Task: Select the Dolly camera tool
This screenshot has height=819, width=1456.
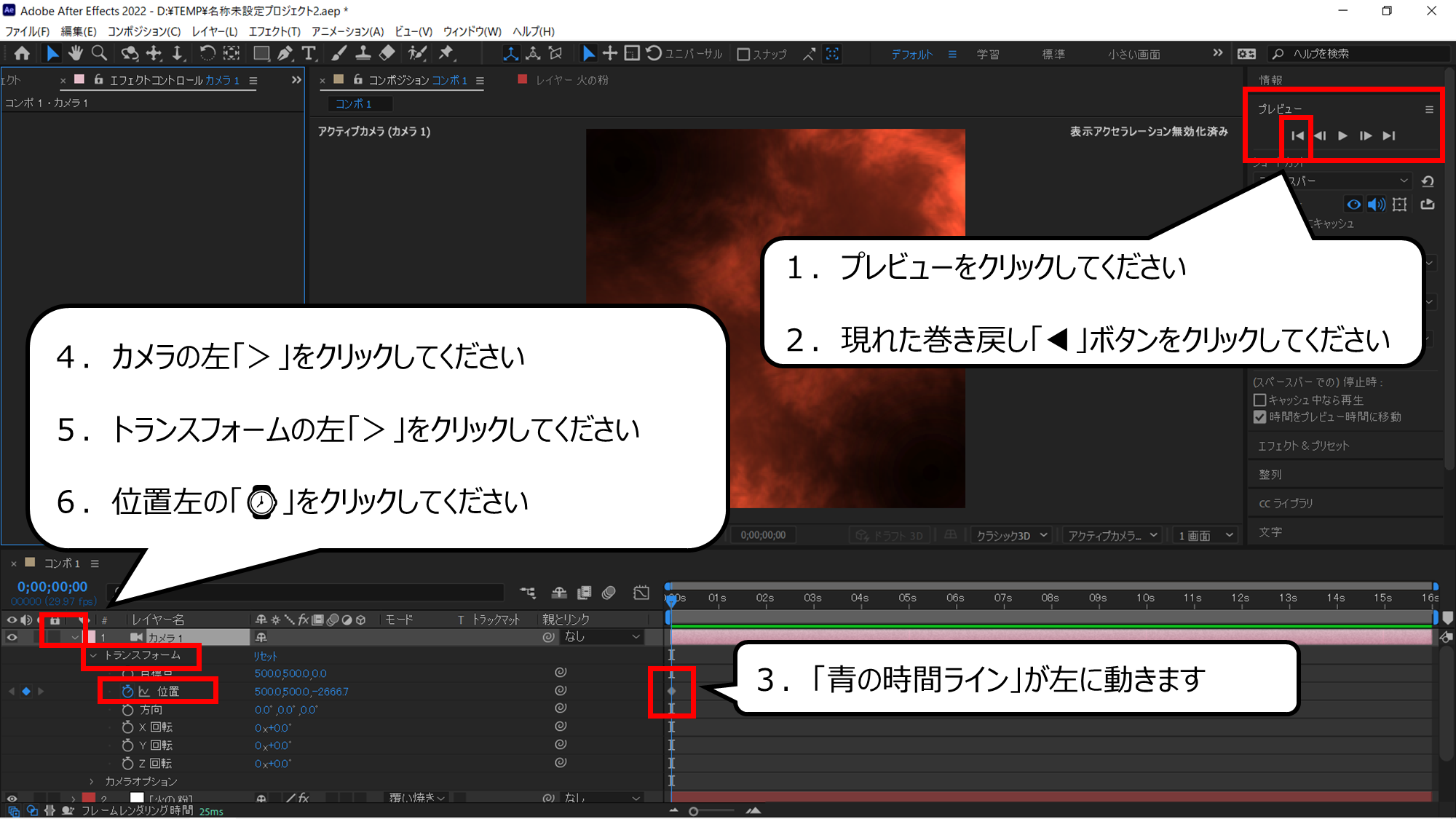Action: click(x=177, y=53)
